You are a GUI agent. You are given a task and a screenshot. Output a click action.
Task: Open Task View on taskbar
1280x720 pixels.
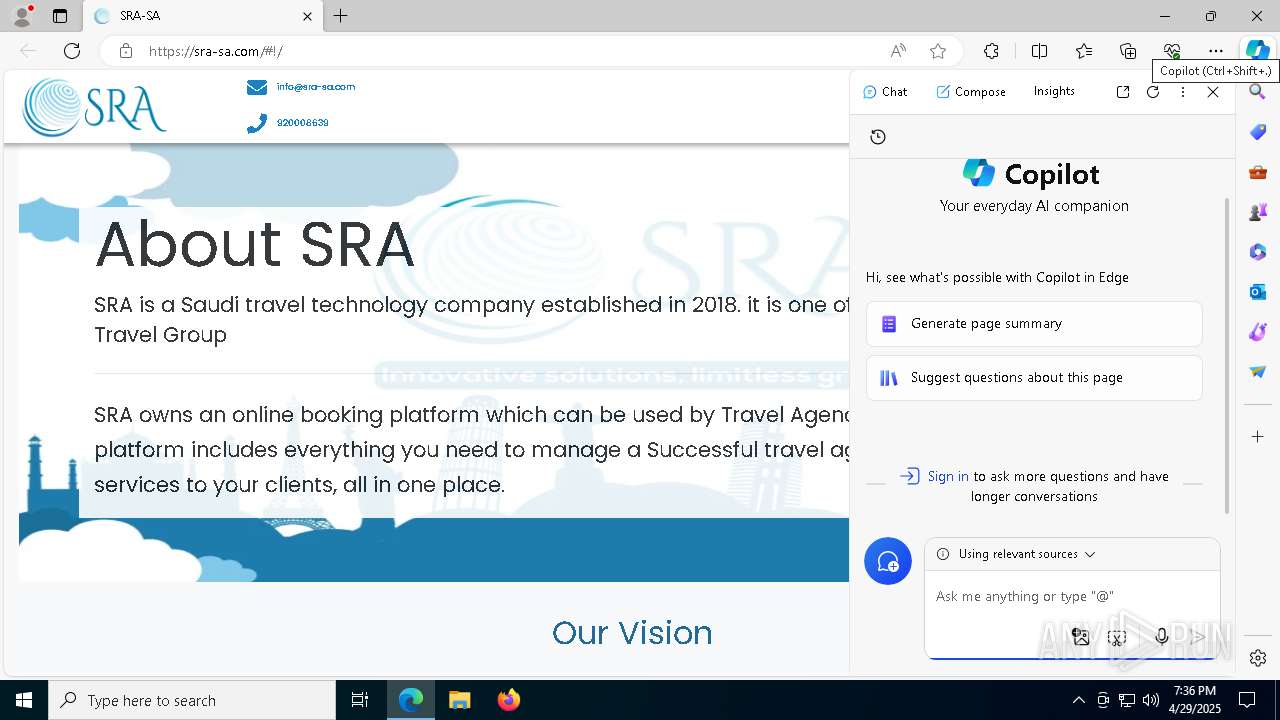click(360, 700)
